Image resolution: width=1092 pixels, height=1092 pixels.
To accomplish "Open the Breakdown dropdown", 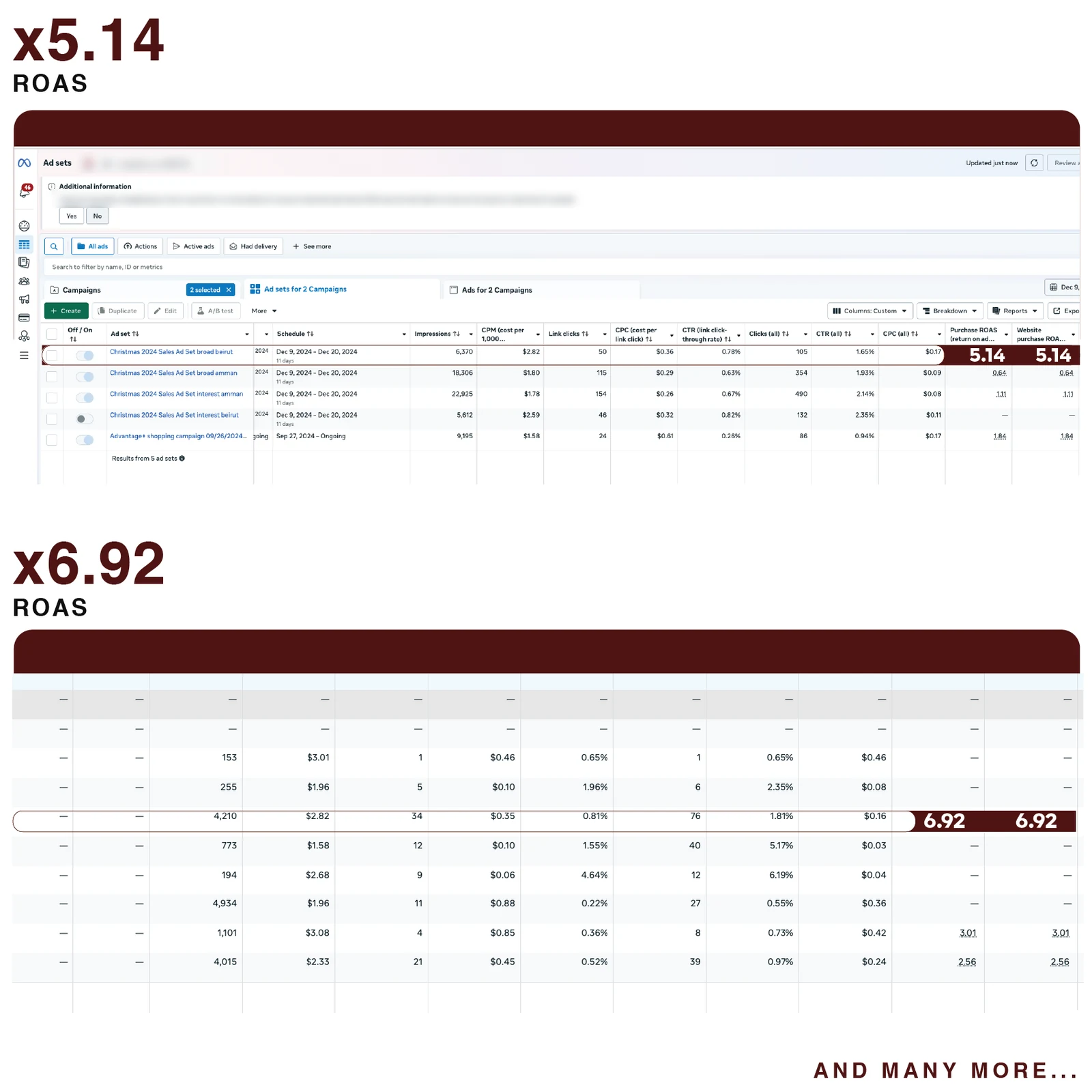I will 950,311.
